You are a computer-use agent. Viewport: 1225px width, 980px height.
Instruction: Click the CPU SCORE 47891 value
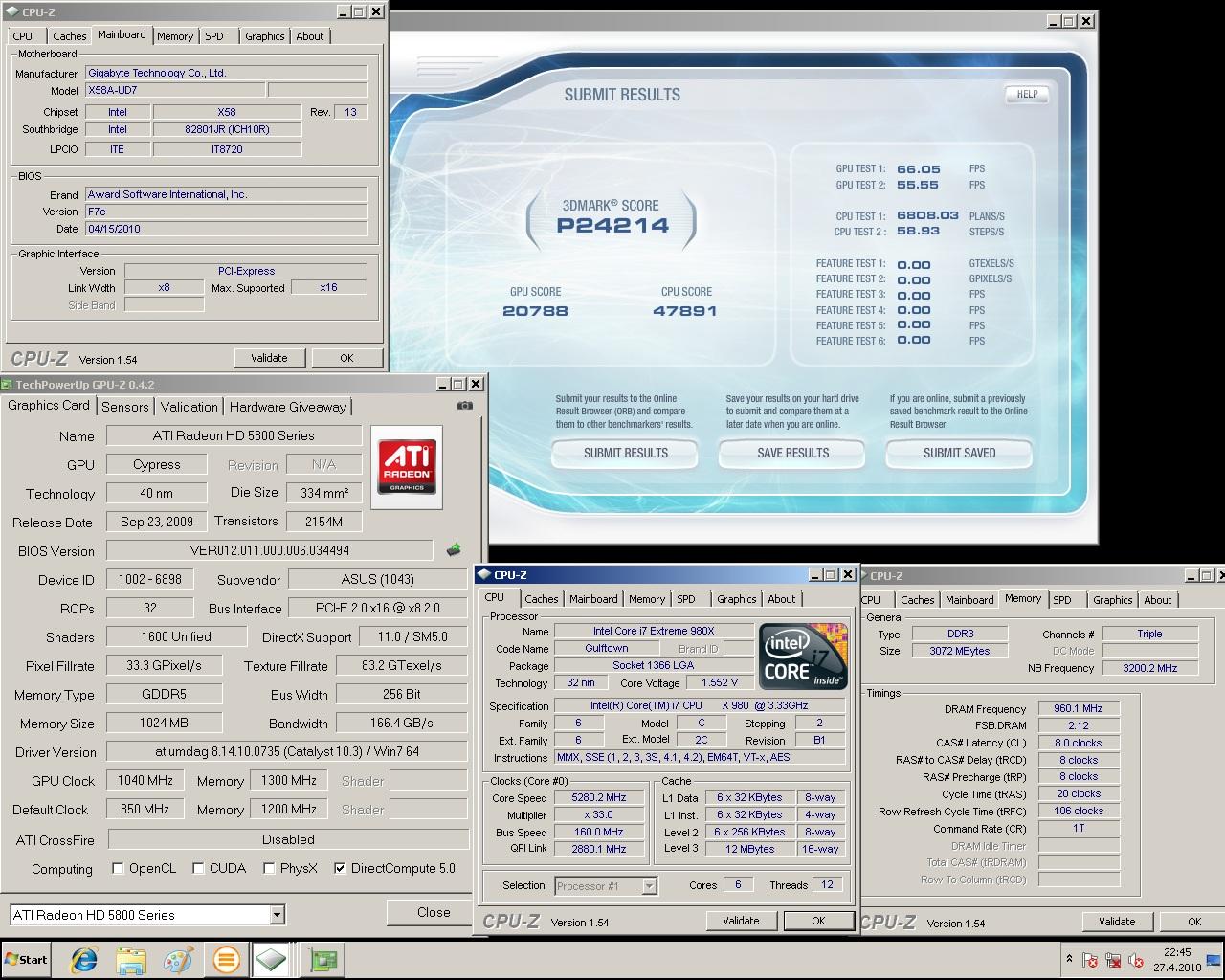(684, 311)
